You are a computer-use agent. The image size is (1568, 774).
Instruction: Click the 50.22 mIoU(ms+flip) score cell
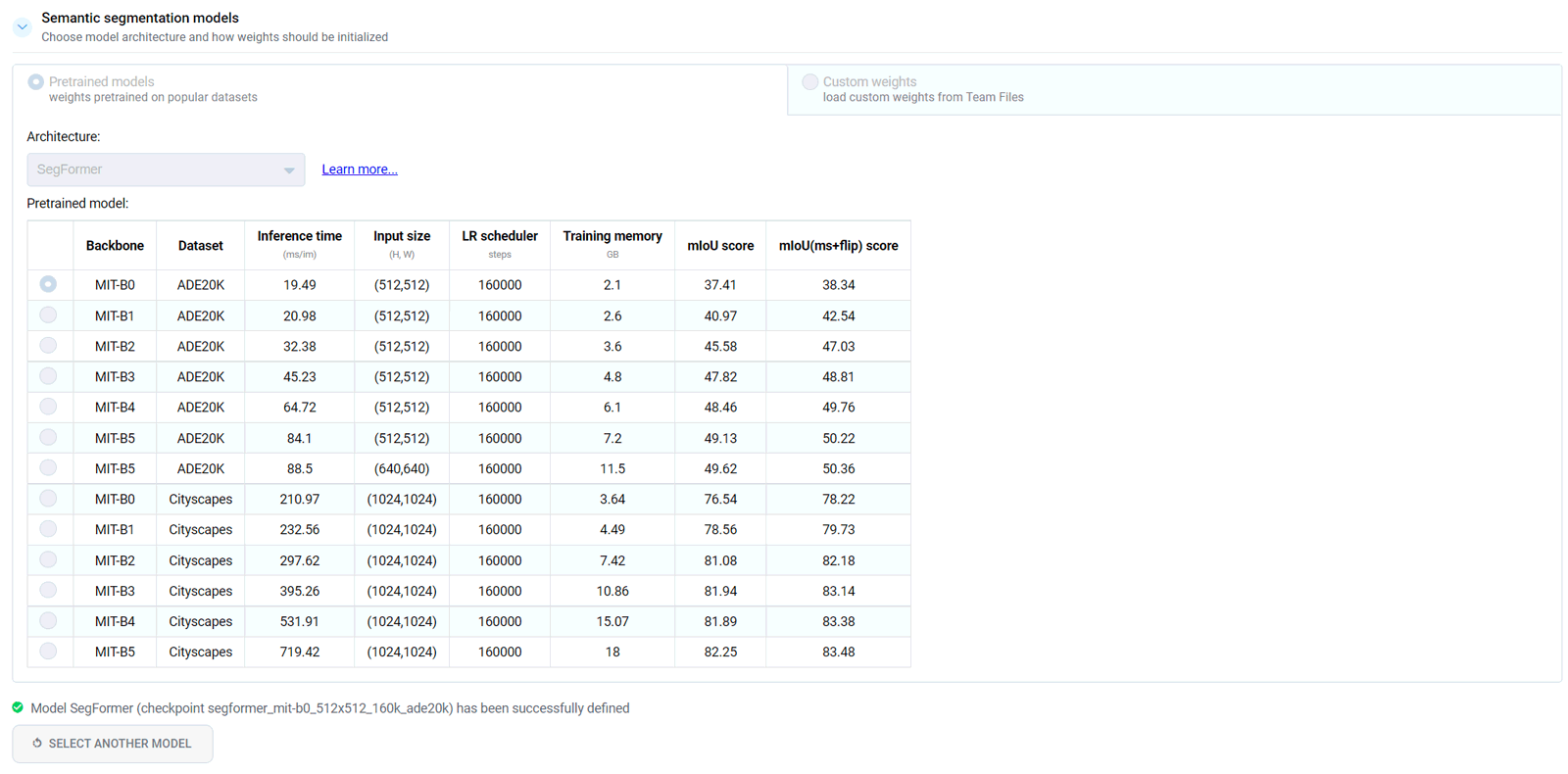coord(838,439)
